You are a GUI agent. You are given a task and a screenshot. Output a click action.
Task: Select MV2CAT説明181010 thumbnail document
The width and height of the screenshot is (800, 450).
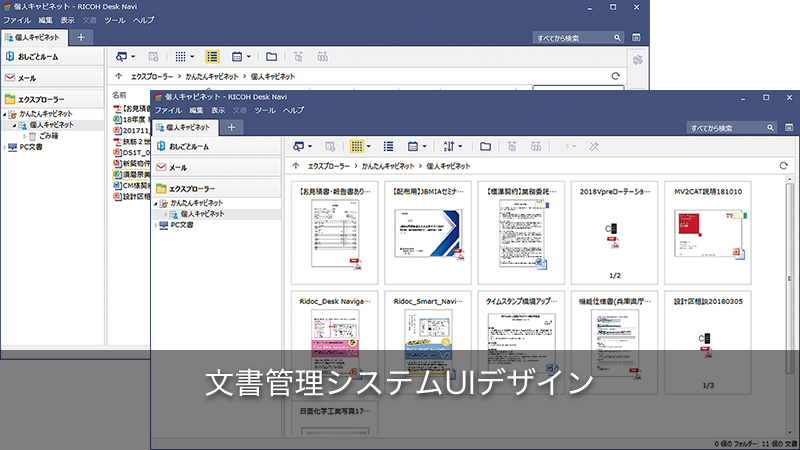(708, 233)
